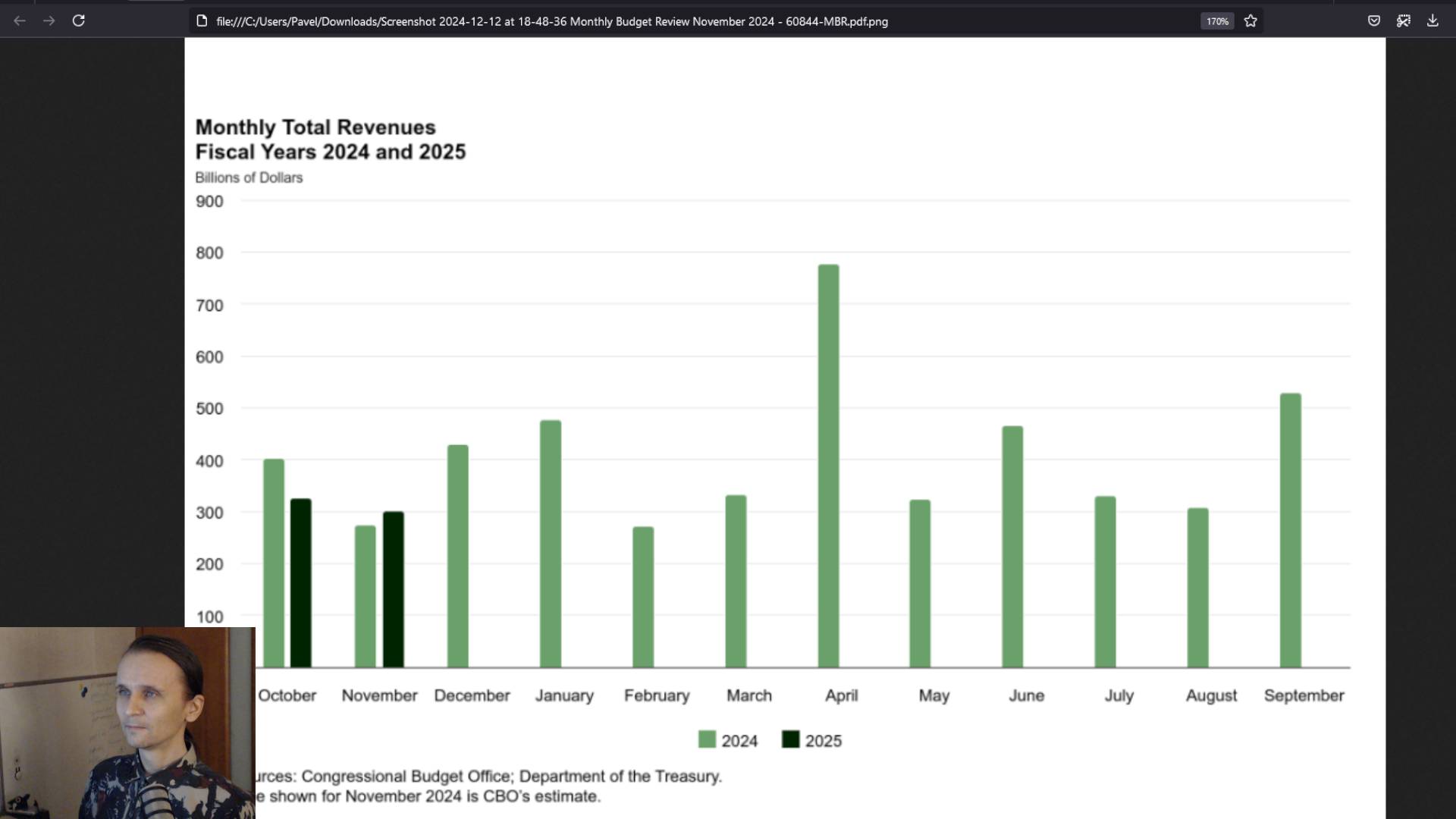Click the September 2024 bar
Image resolution: width=1456 pixels, height=819 pixels.
pyautogui.click(x=1290, y=531)
